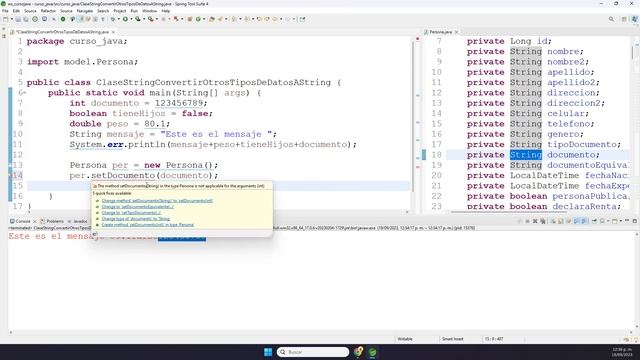Click the Pin editor toolbar icon
Screen dimensions: 640x360
302,19
